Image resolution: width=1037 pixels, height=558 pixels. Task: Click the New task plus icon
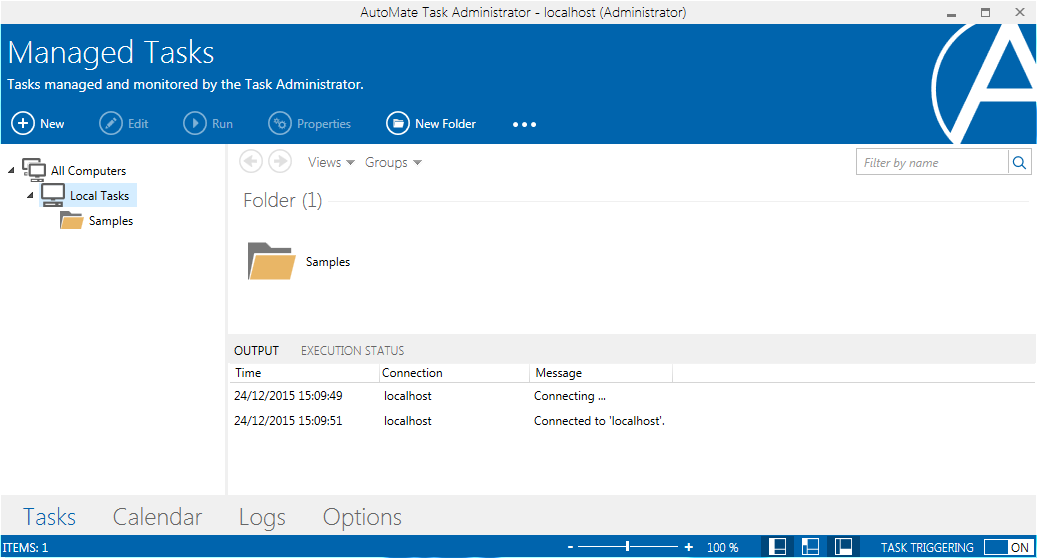point(23,123)
